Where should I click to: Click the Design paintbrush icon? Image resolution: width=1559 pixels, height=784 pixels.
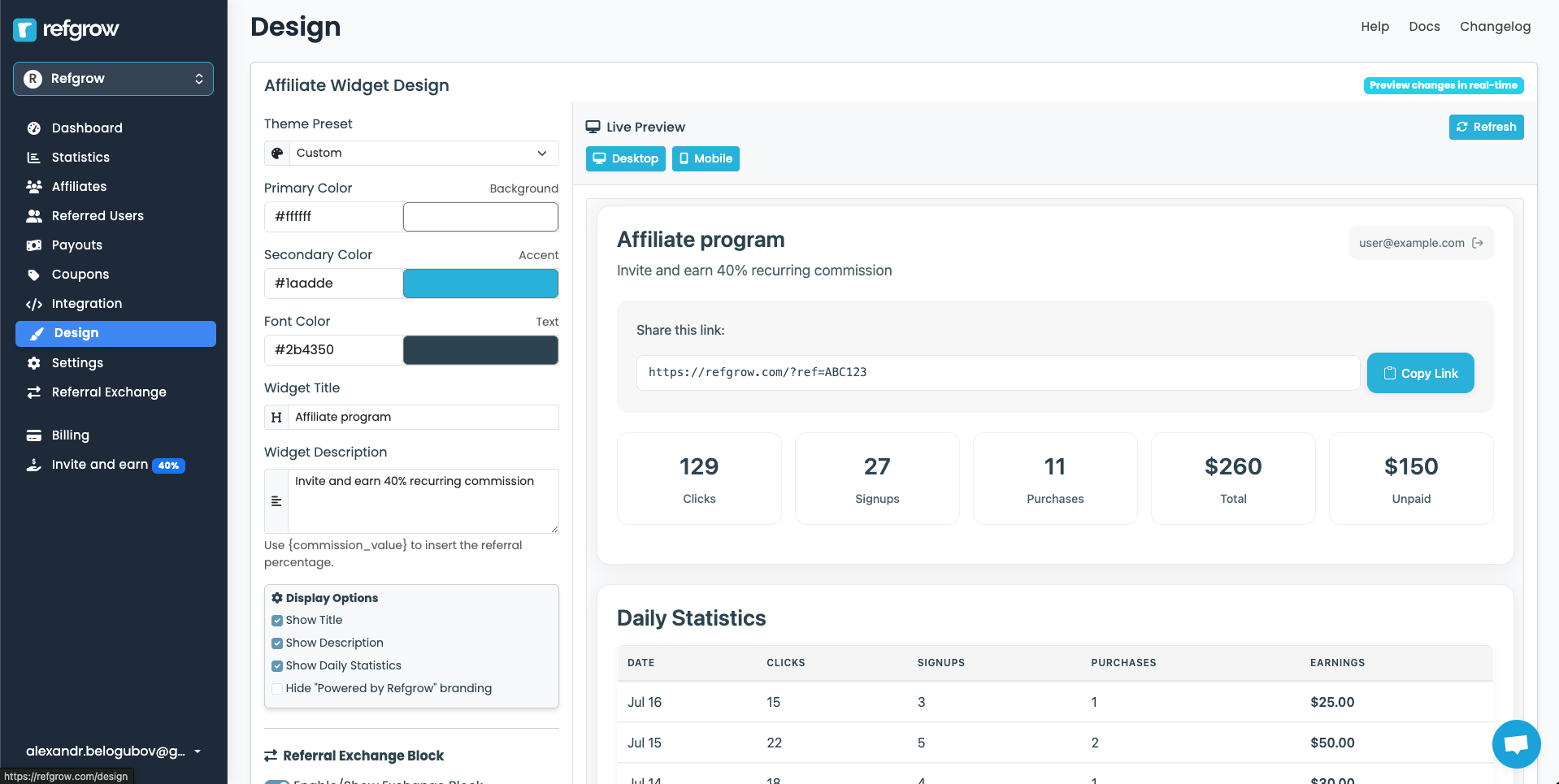point(37,334)
